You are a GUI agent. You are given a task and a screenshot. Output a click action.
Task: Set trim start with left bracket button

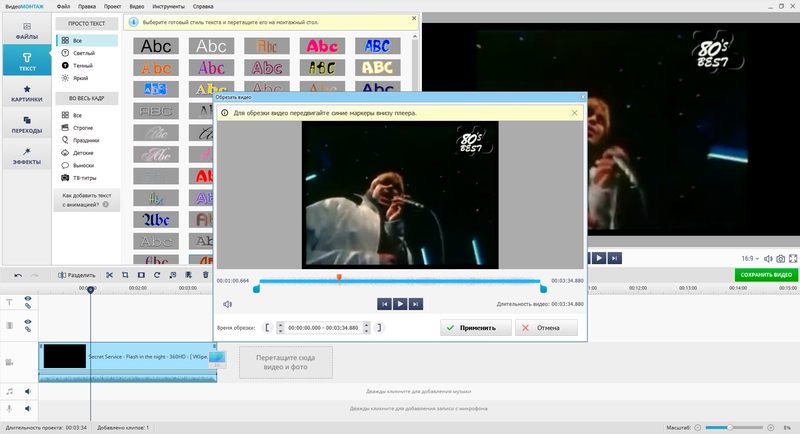(267, 327)
